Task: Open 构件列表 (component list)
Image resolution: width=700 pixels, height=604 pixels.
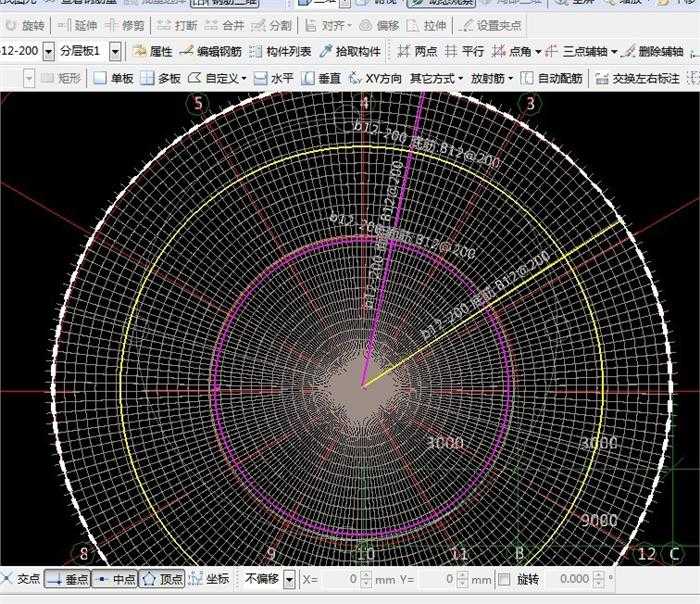Action: coord(280,52)
